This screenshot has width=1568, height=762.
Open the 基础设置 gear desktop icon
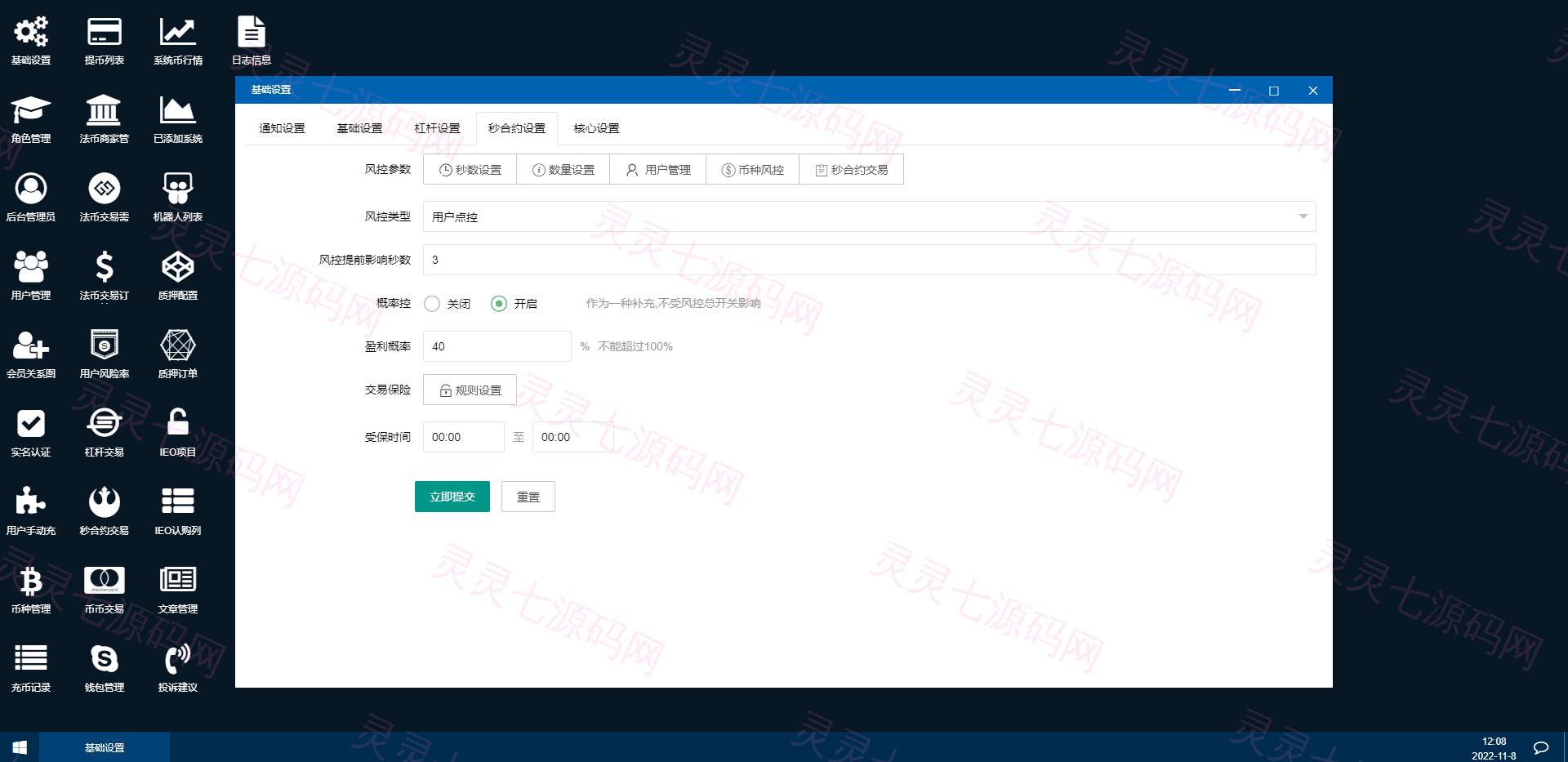coord(31,33)
